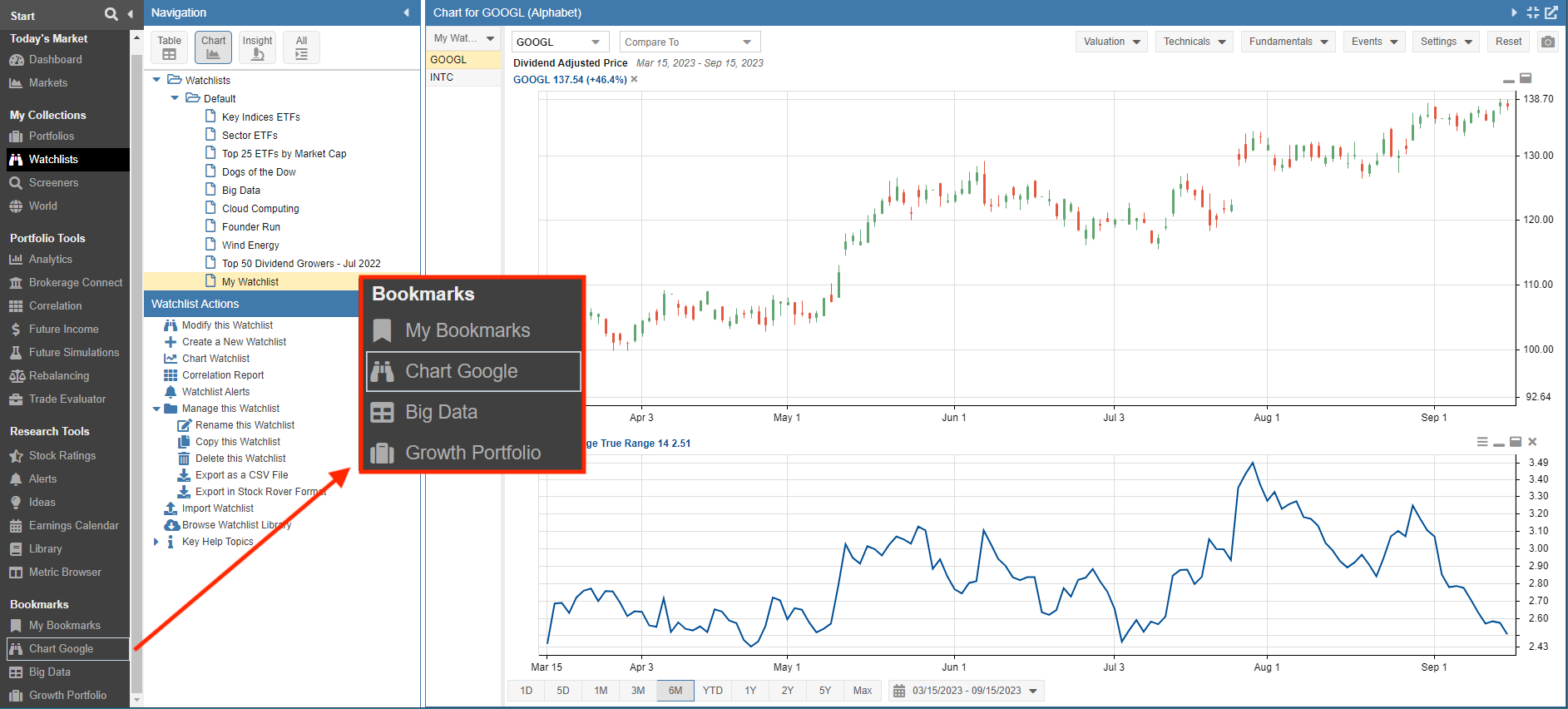1568x709 pixels.
Task: Set chart period to 5D
Action: (563, 691)
